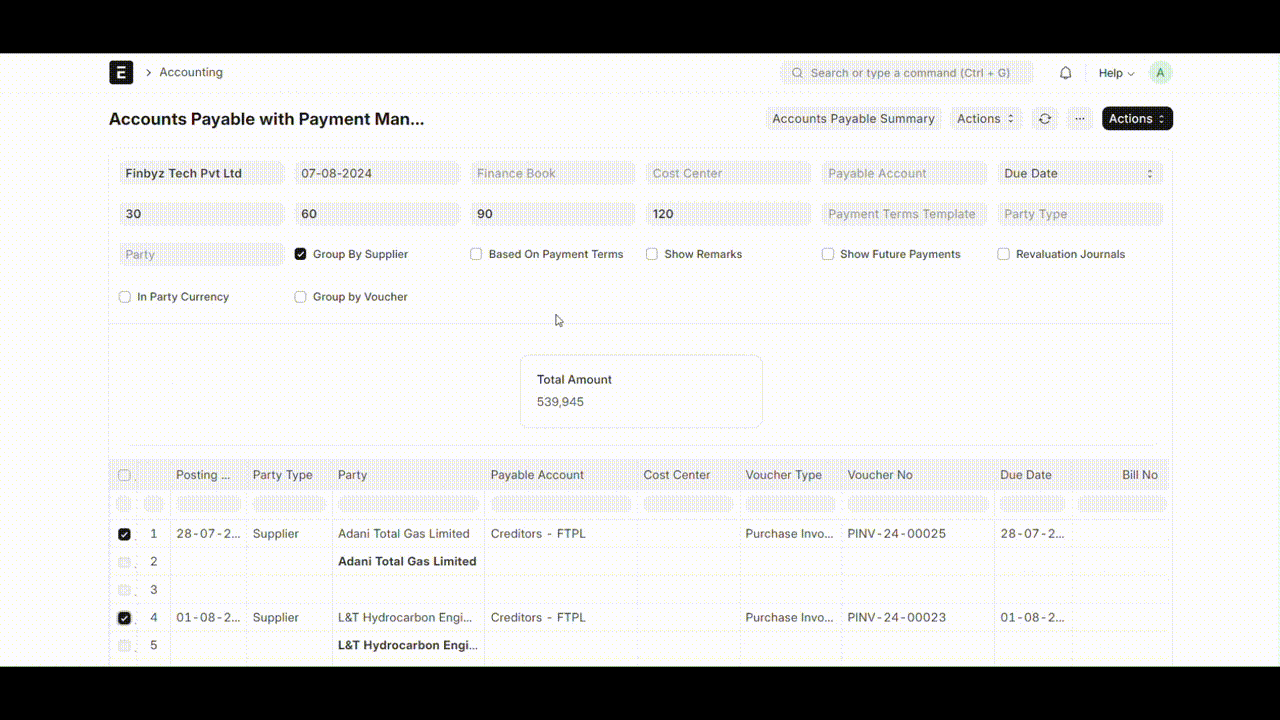Open the three-dot more options menu
1280x720 pixels.
[1080, 118]
